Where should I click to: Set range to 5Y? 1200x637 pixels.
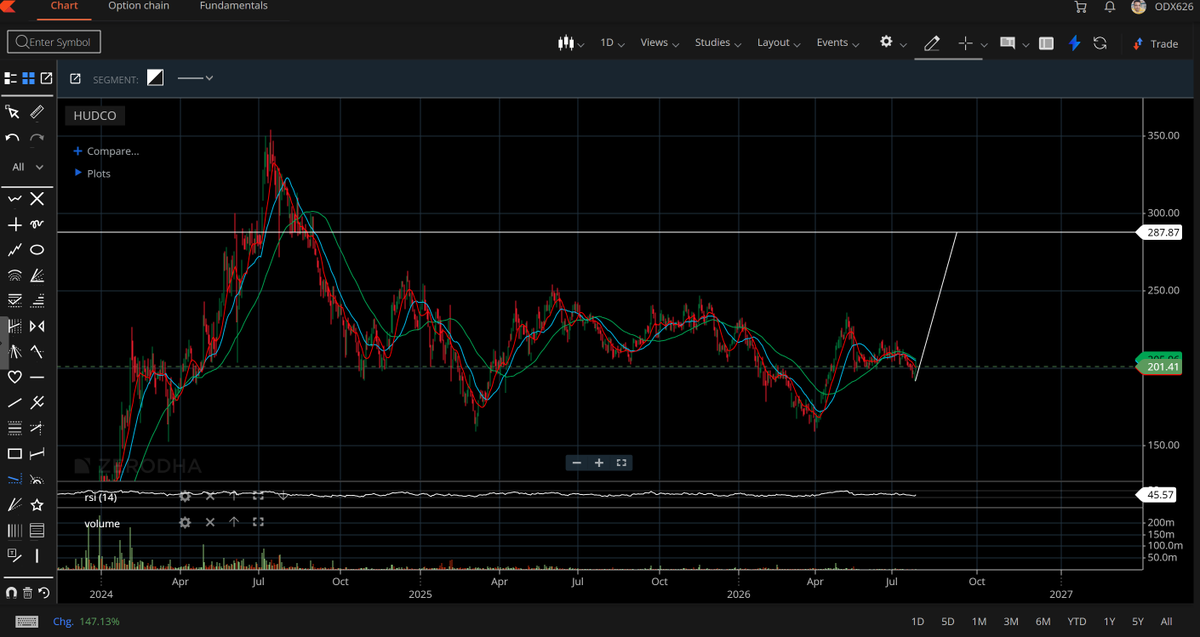point(1138,622)
